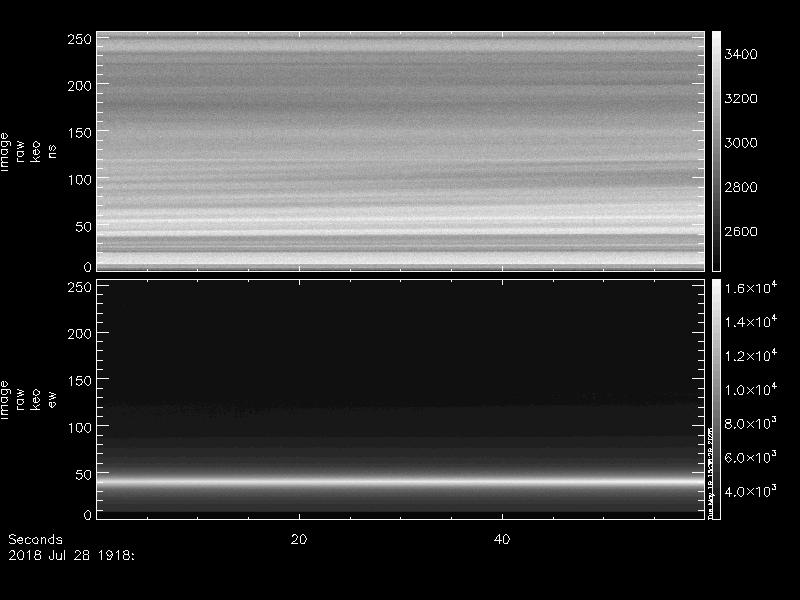Click the rotated "image raw keo ns" axis title
This screenshot has width=800, height=600.
pos(28,152)
